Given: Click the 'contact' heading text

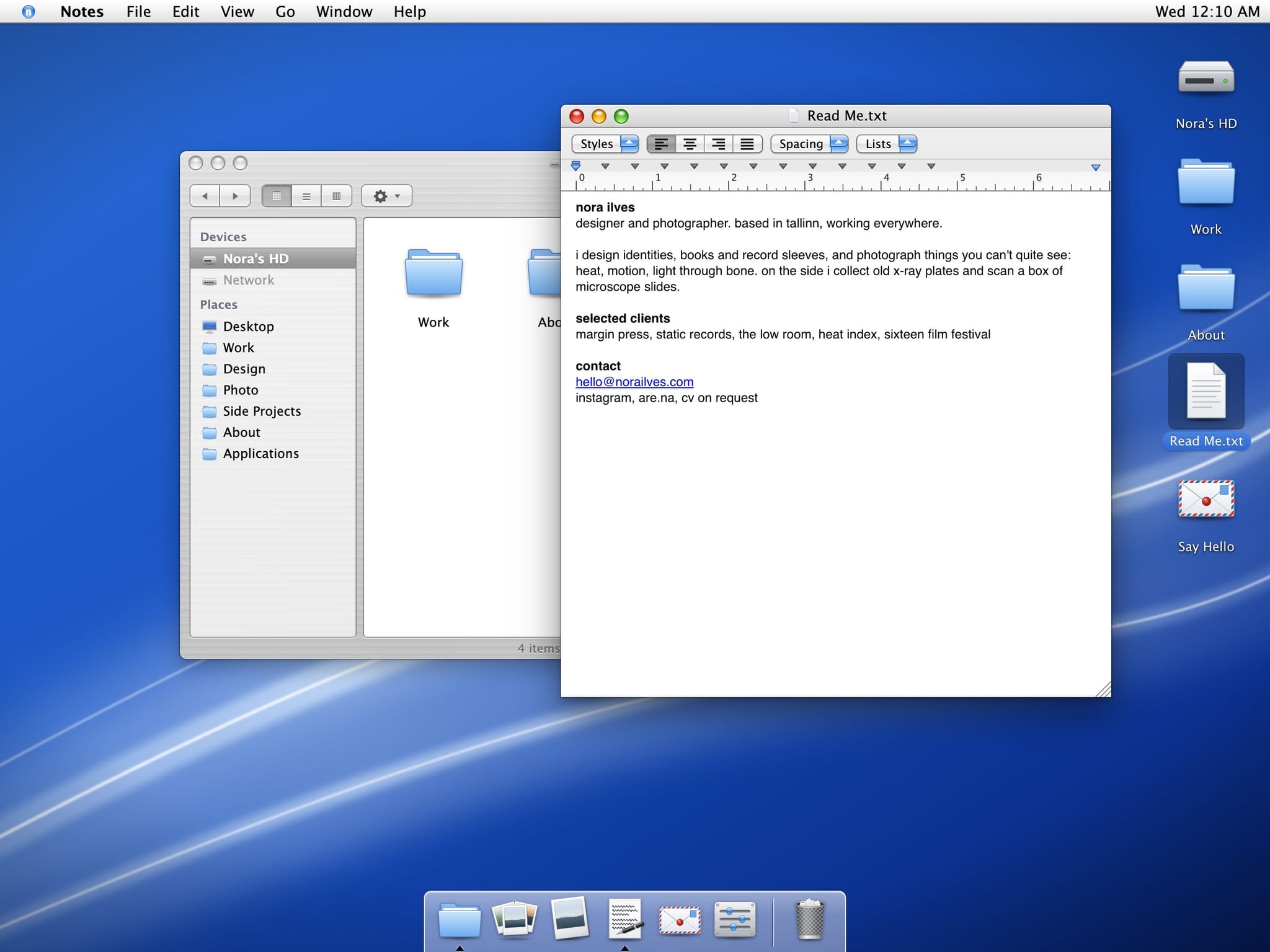Looking at the screenshot, I should click(598, 366).
